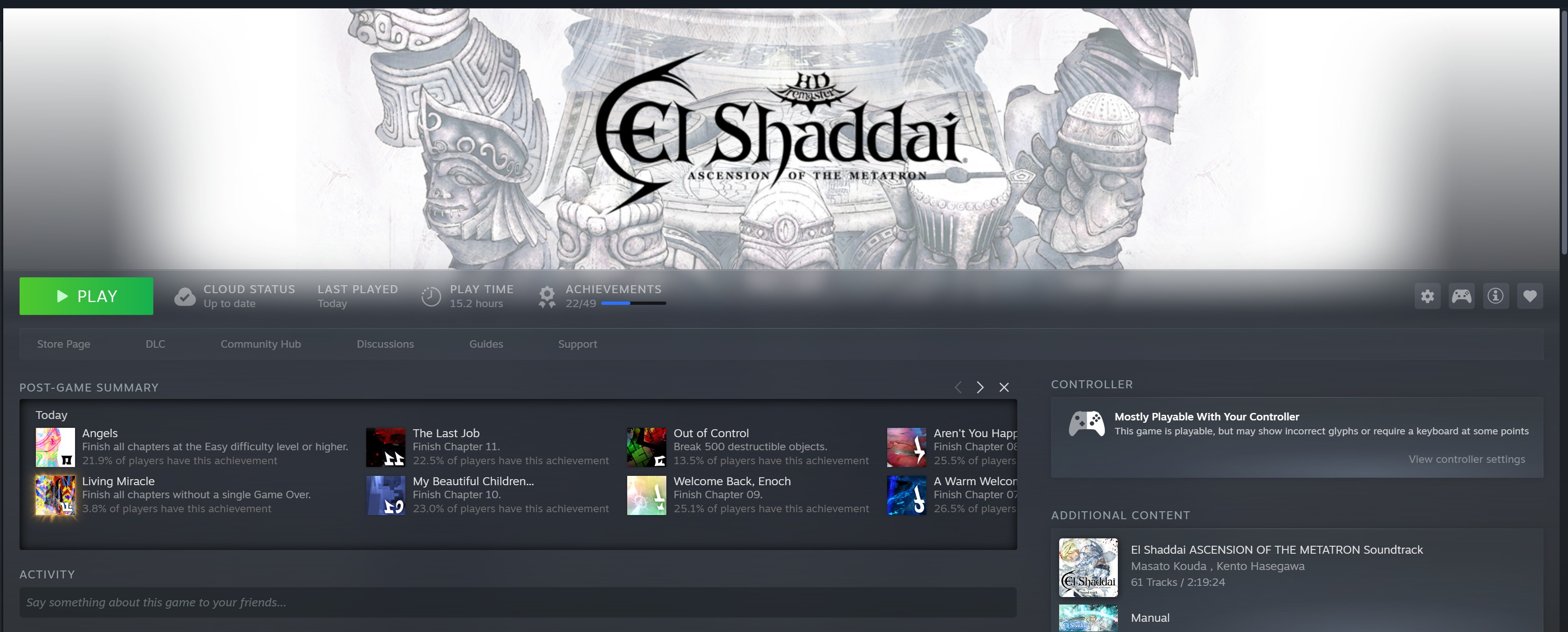Image resolution: width=1568 pixels, height=632 pixels.
Task: Open the Store Page tab
Action: click(63, 344)
